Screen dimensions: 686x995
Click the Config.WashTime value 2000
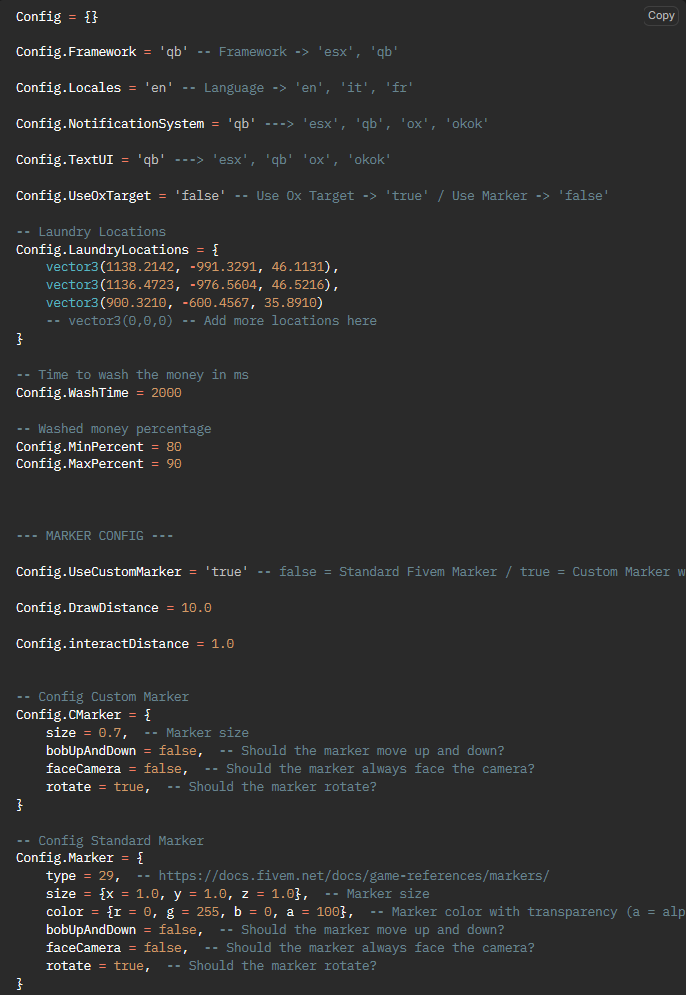166,393
